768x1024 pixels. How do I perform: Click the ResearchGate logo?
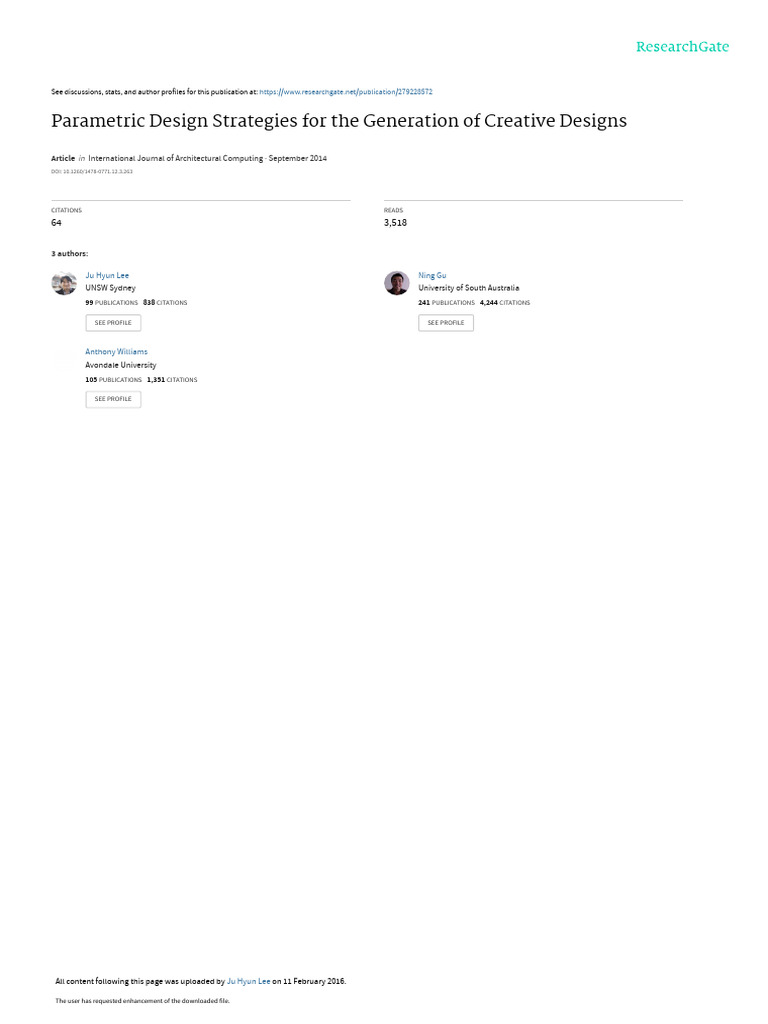[x=682, y=47]
